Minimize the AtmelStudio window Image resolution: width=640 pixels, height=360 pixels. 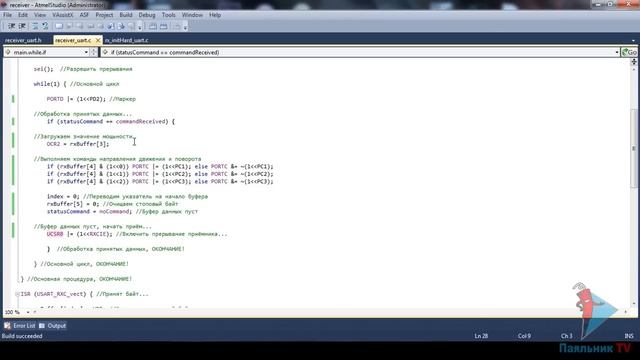[x=598, y=4]
